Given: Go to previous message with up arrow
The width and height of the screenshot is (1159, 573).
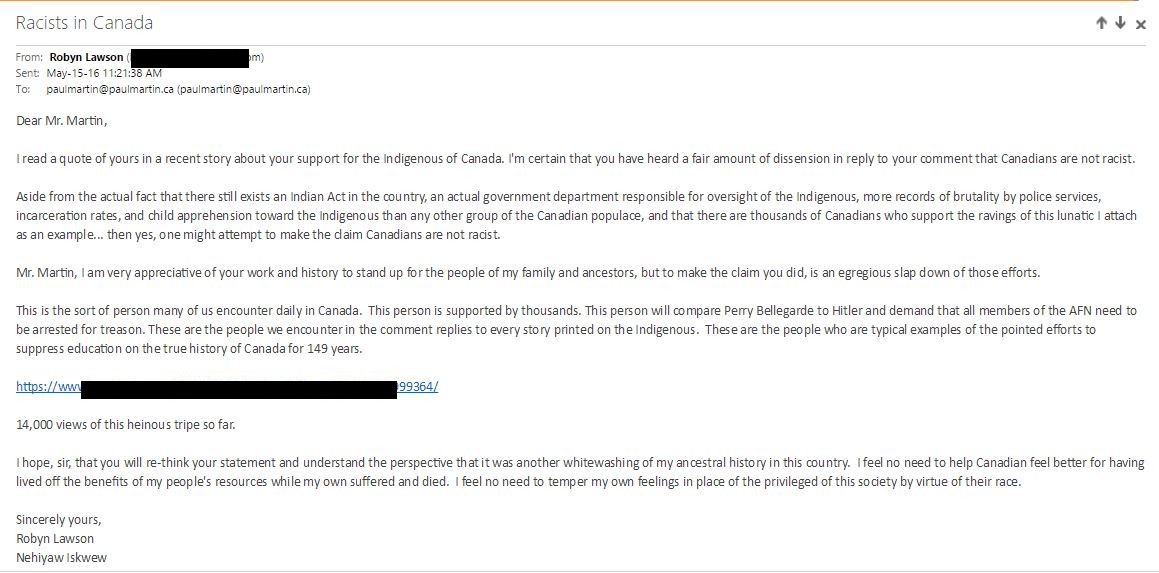Looking at the screenshot, I should [x=1101, y=23].
